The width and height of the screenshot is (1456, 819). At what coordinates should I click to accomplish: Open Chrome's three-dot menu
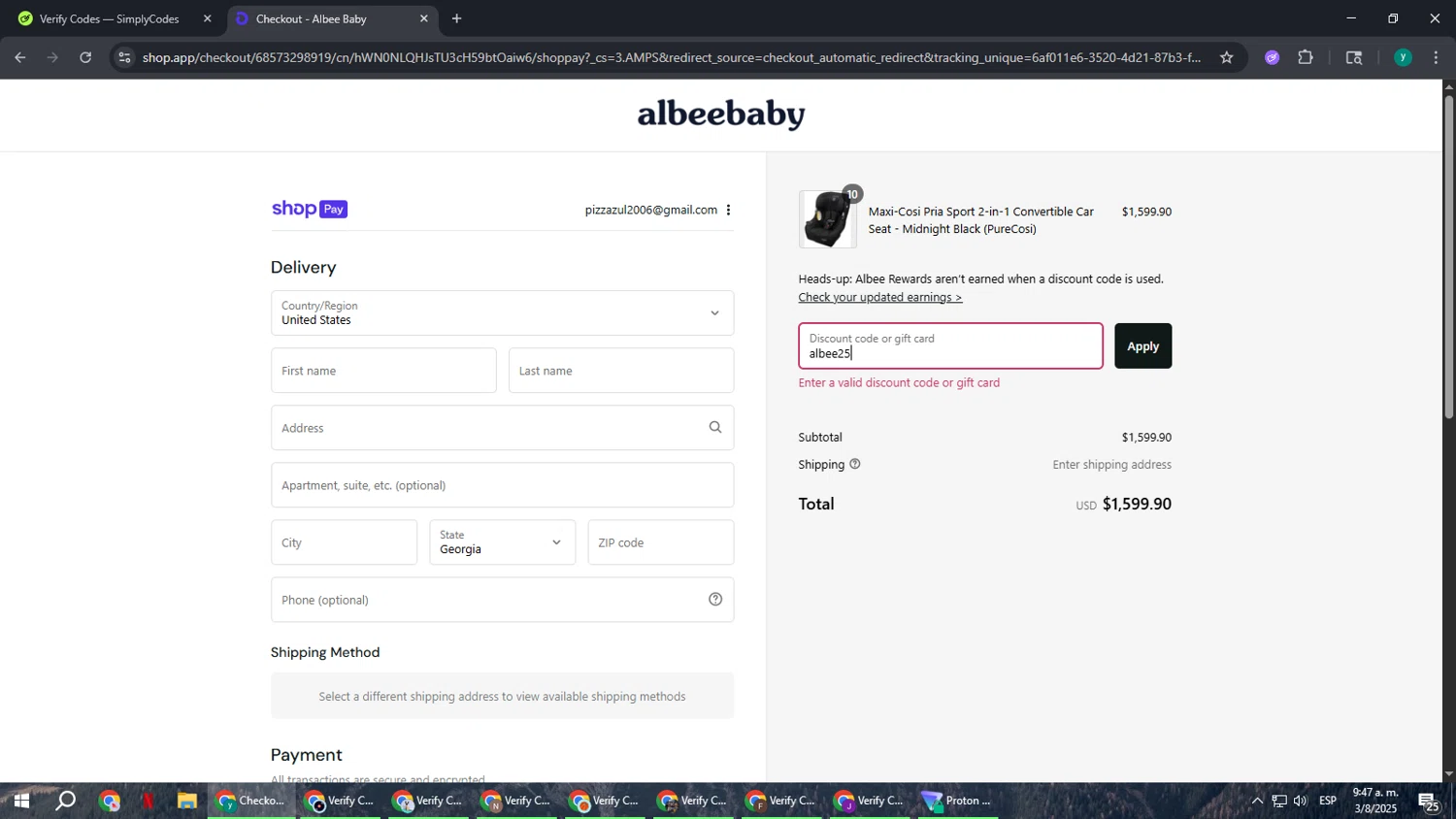coord(1436,57)
